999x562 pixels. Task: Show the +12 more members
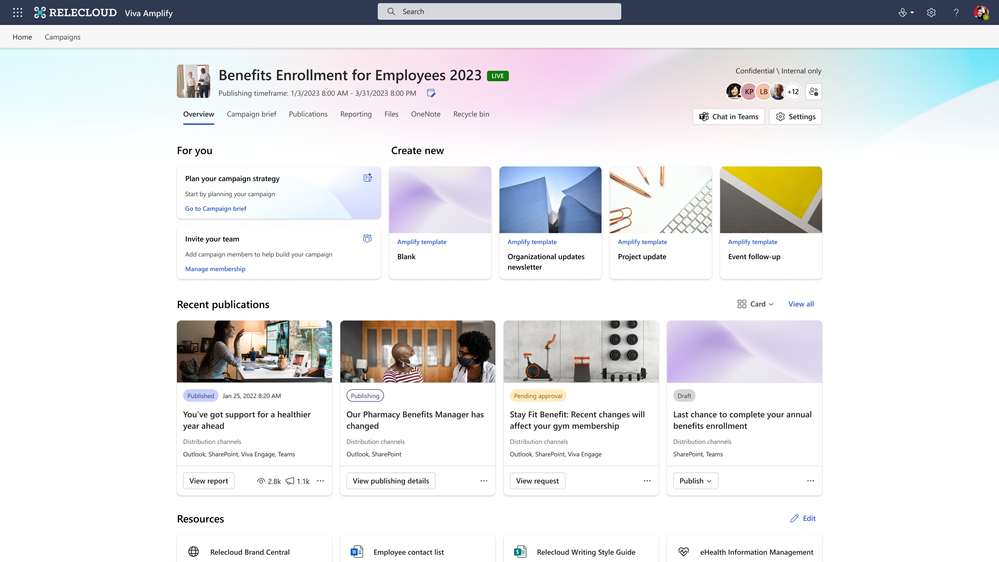793,92
